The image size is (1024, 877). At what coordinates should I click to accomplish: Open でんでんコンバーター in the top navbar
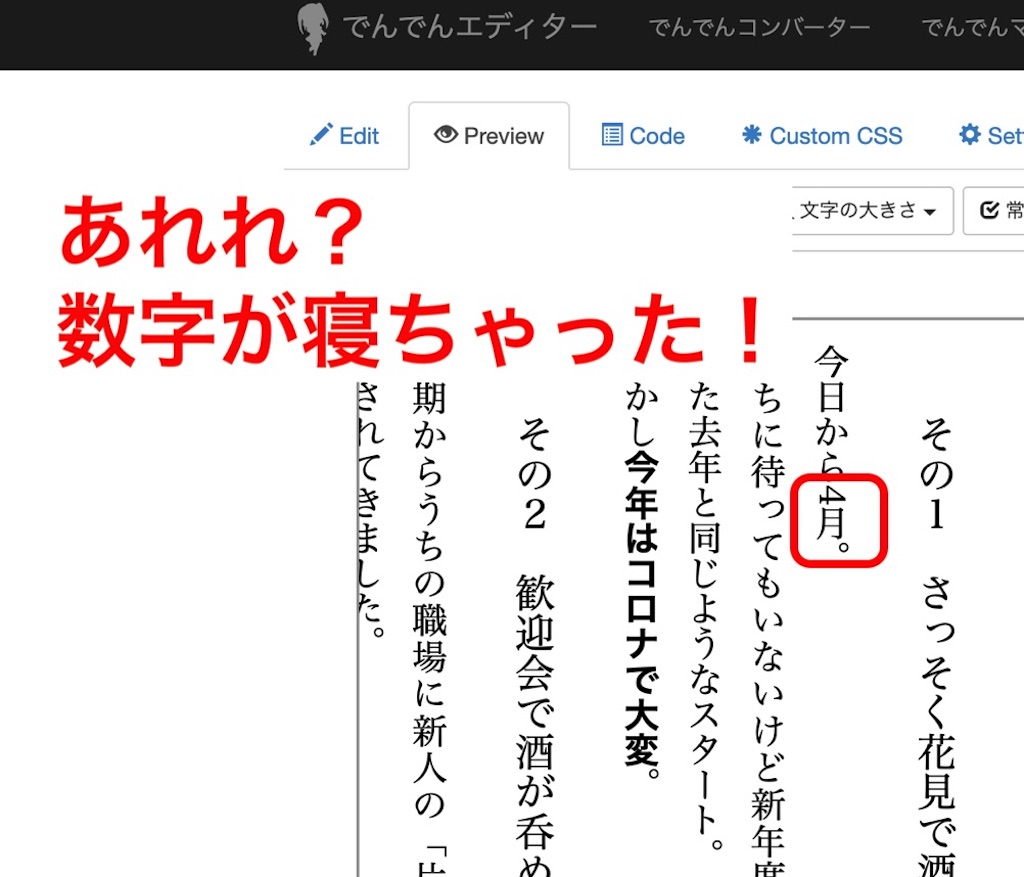[759, 28]
